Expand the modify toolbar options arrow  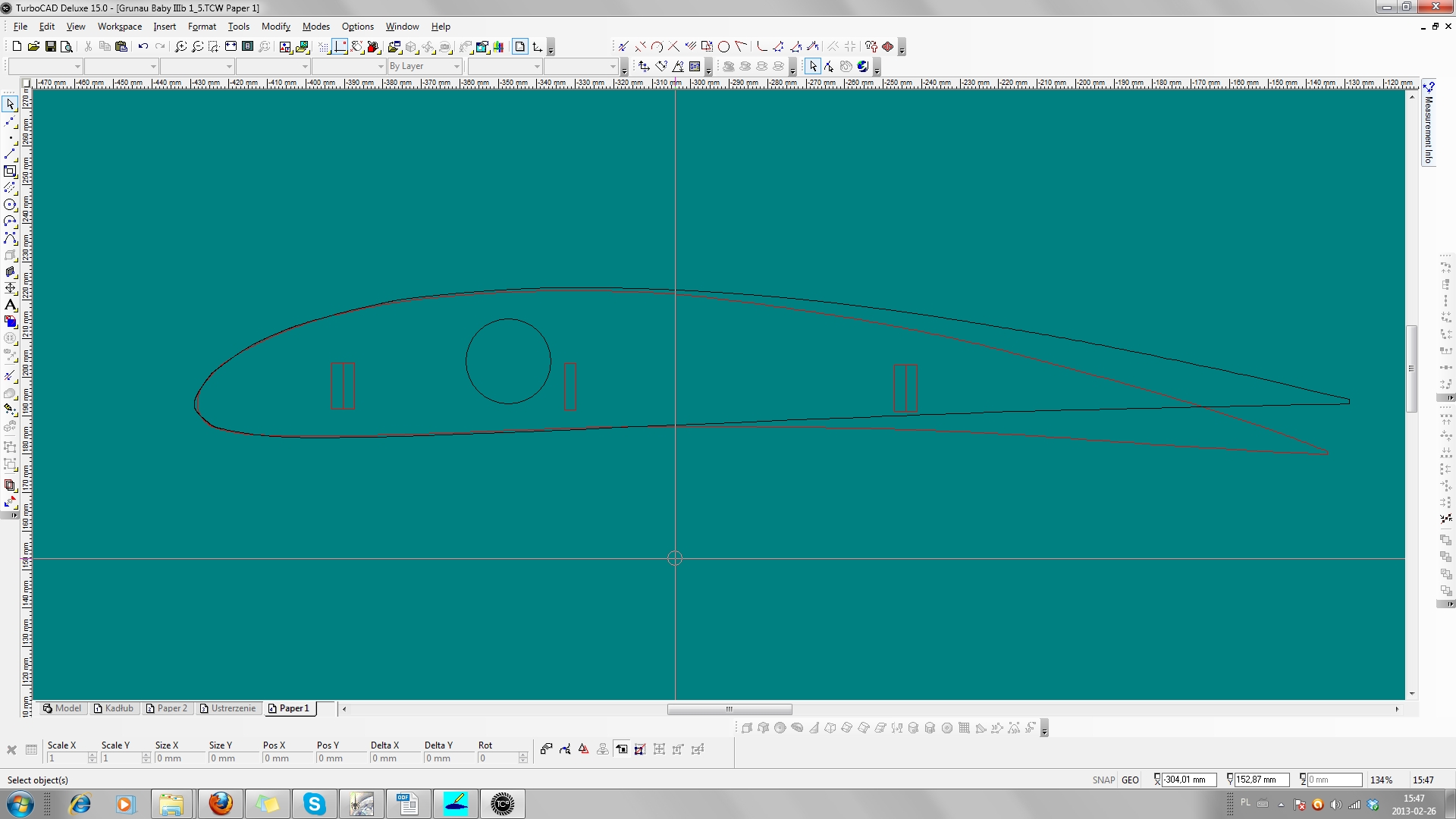click(x=902, y=48)
